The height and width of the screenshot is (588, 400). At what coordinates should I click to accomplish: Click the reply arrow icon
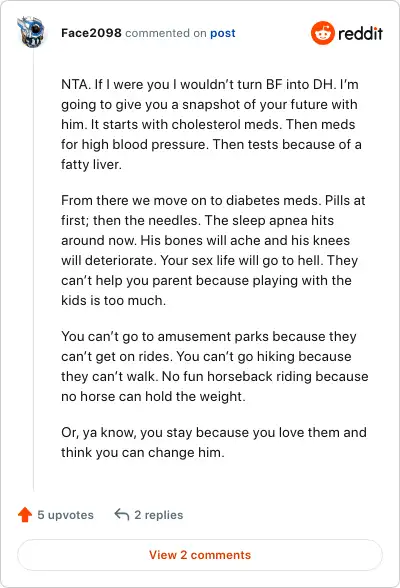[122, 514]
